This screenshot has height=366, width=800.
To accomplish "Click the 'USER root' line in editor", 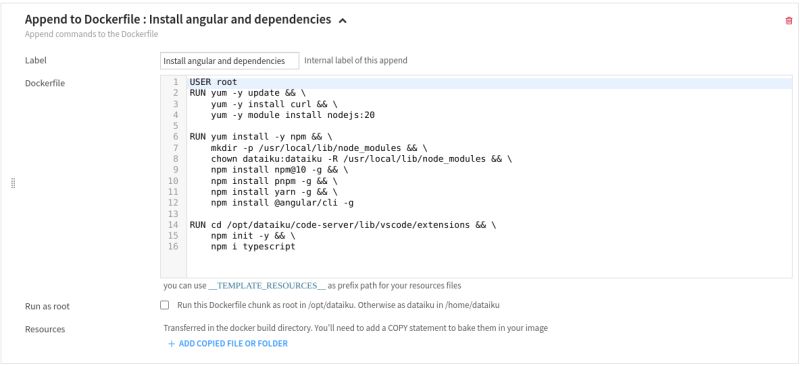I will pyautogui.click(x=213, y=82).
